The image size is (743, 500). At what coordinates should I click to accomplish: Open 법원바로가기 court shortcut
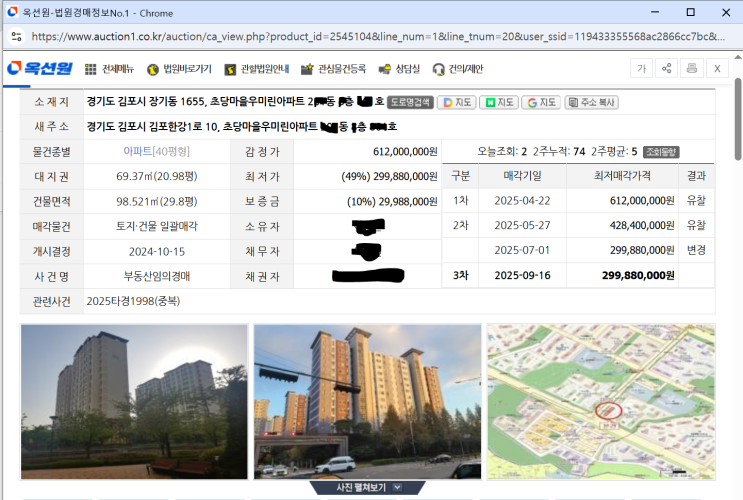[x=179, y=69]
